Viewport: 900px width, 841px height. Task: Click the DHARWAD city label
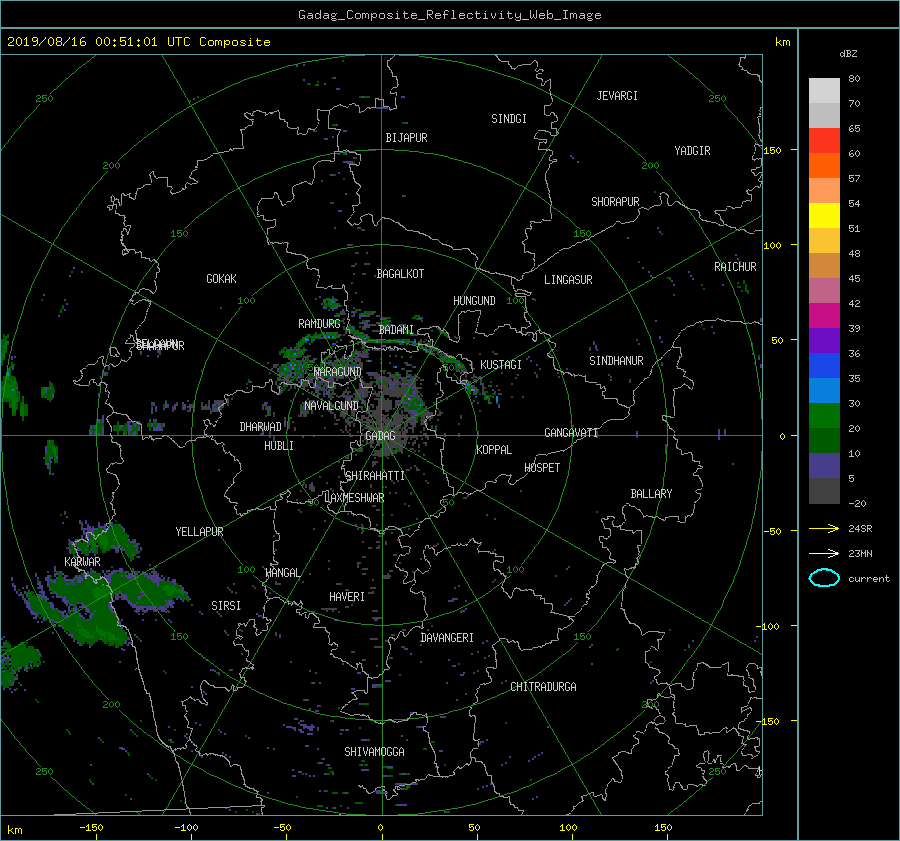tap(260, 427)
